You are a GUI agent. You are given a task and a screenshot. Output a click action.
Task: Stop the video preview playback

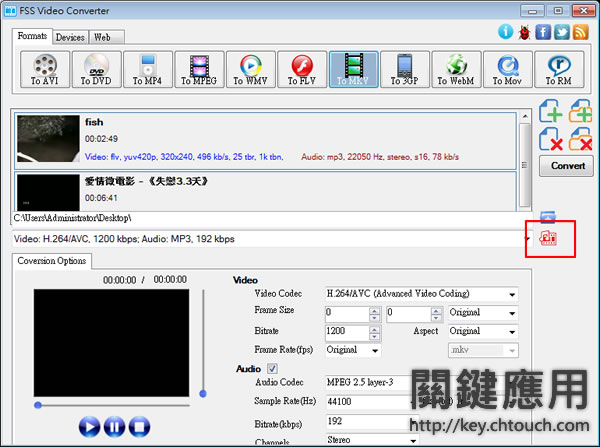tap(140, 427)
